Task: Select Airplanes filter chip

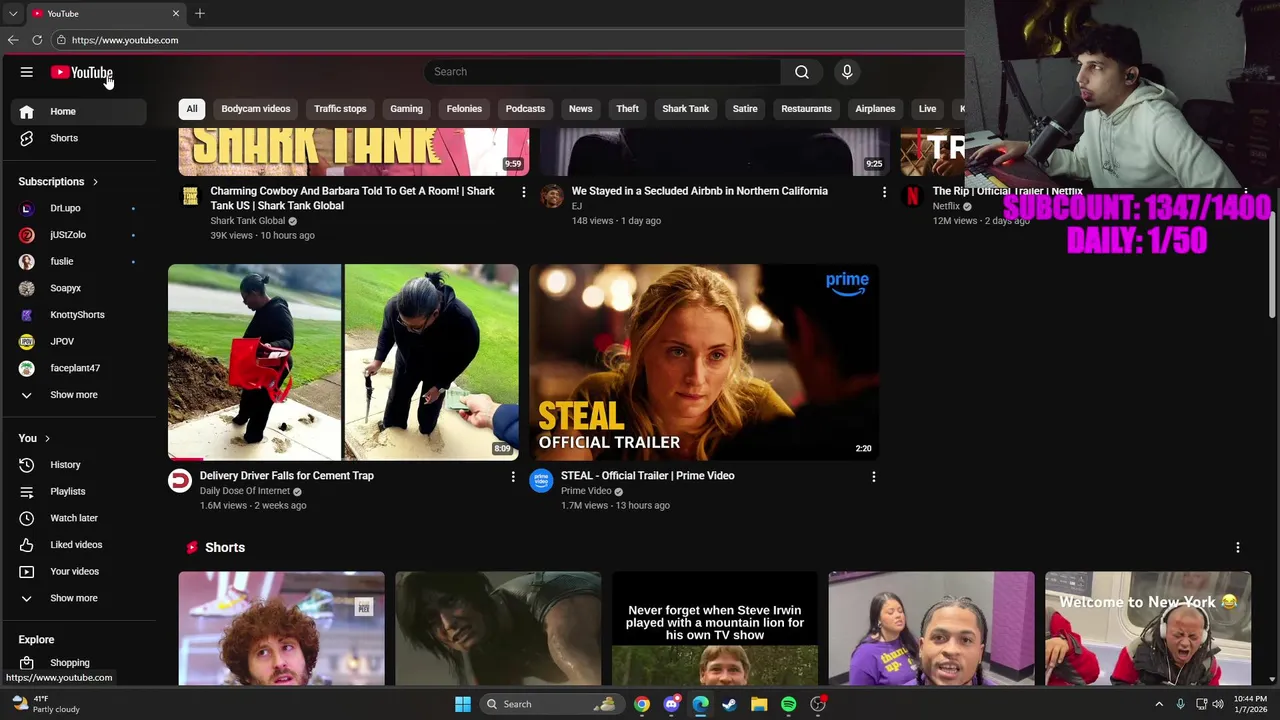Action: (x=875, y=109)
